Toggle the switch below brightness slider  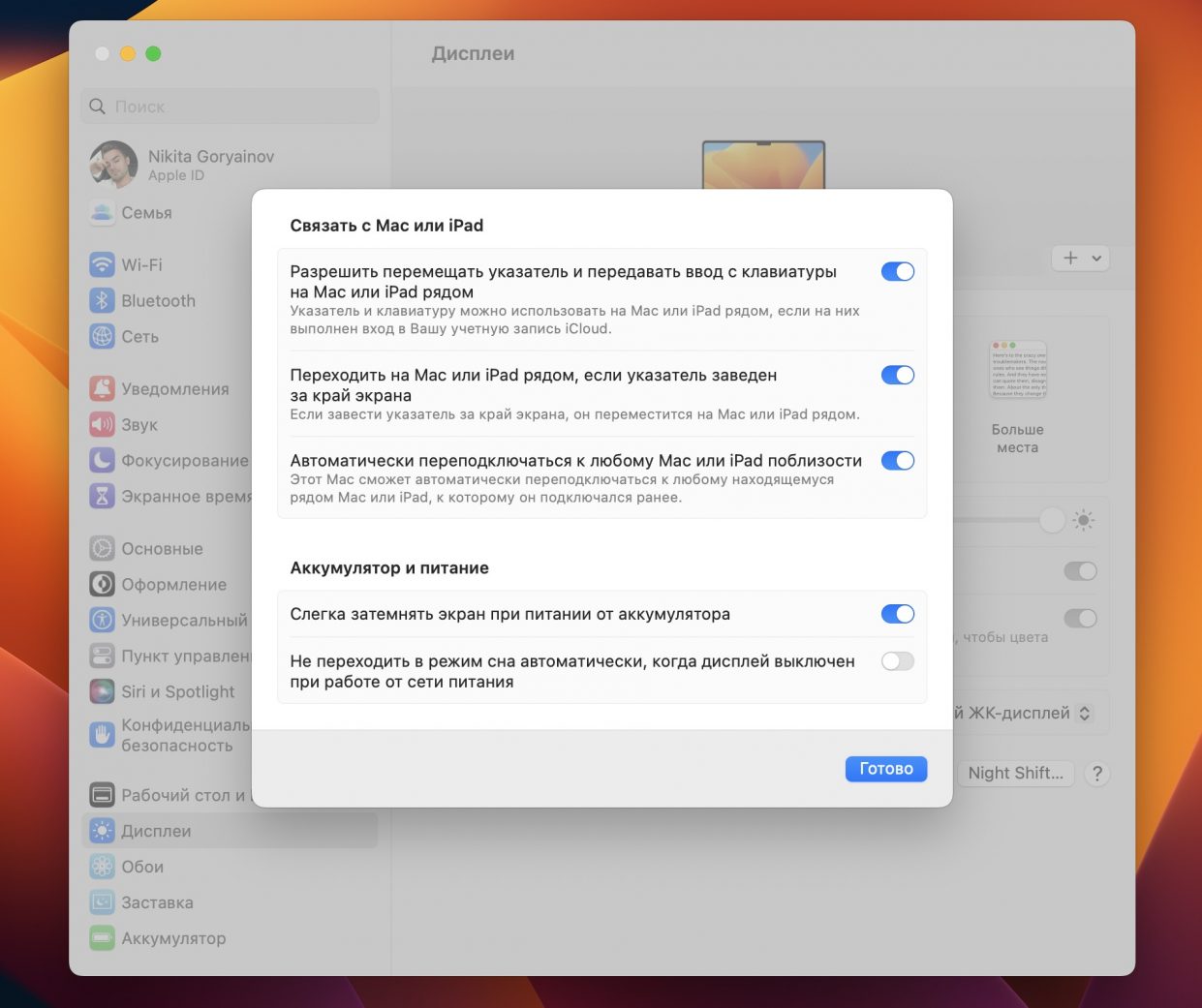1080,571
